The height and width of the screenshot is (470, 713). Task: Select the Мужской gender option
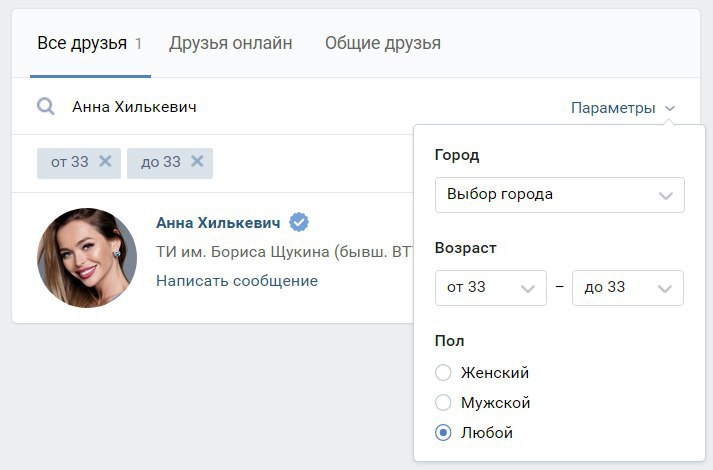444,403
